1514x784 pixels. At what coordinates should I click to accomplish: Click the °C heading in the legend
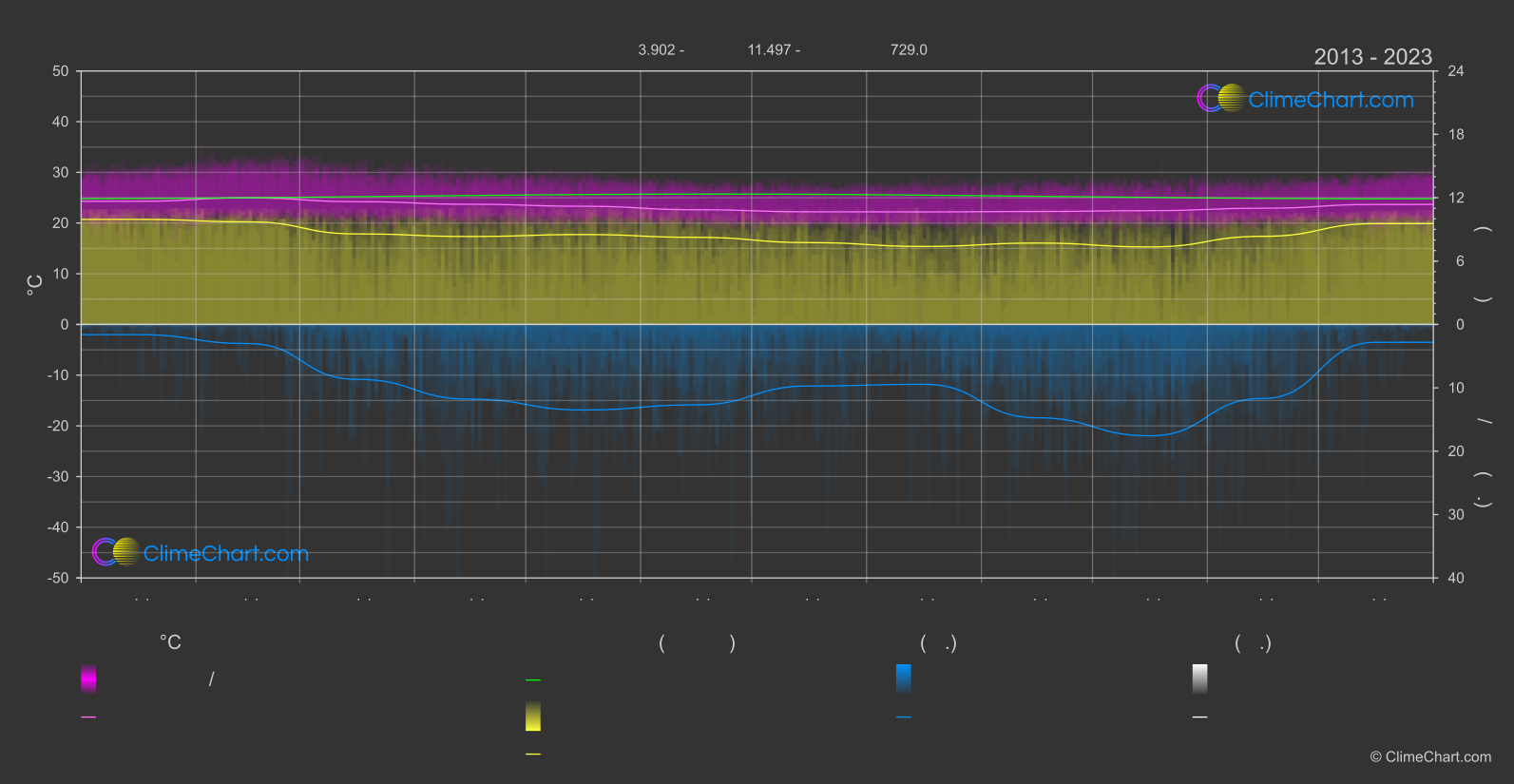click(170, 643)
